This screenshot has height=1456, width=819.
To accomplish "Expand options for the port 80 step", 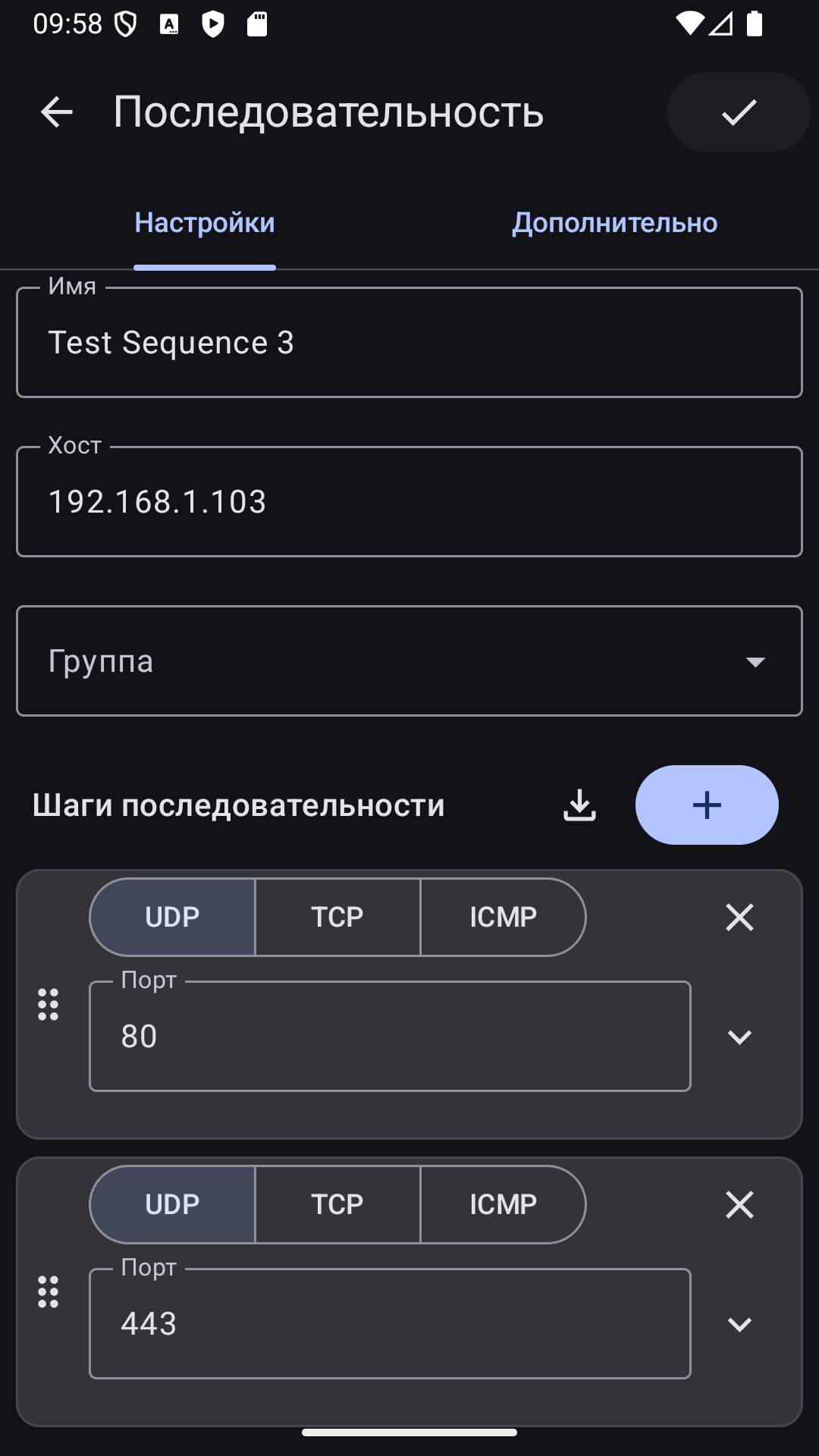I will coord(739,1037).
